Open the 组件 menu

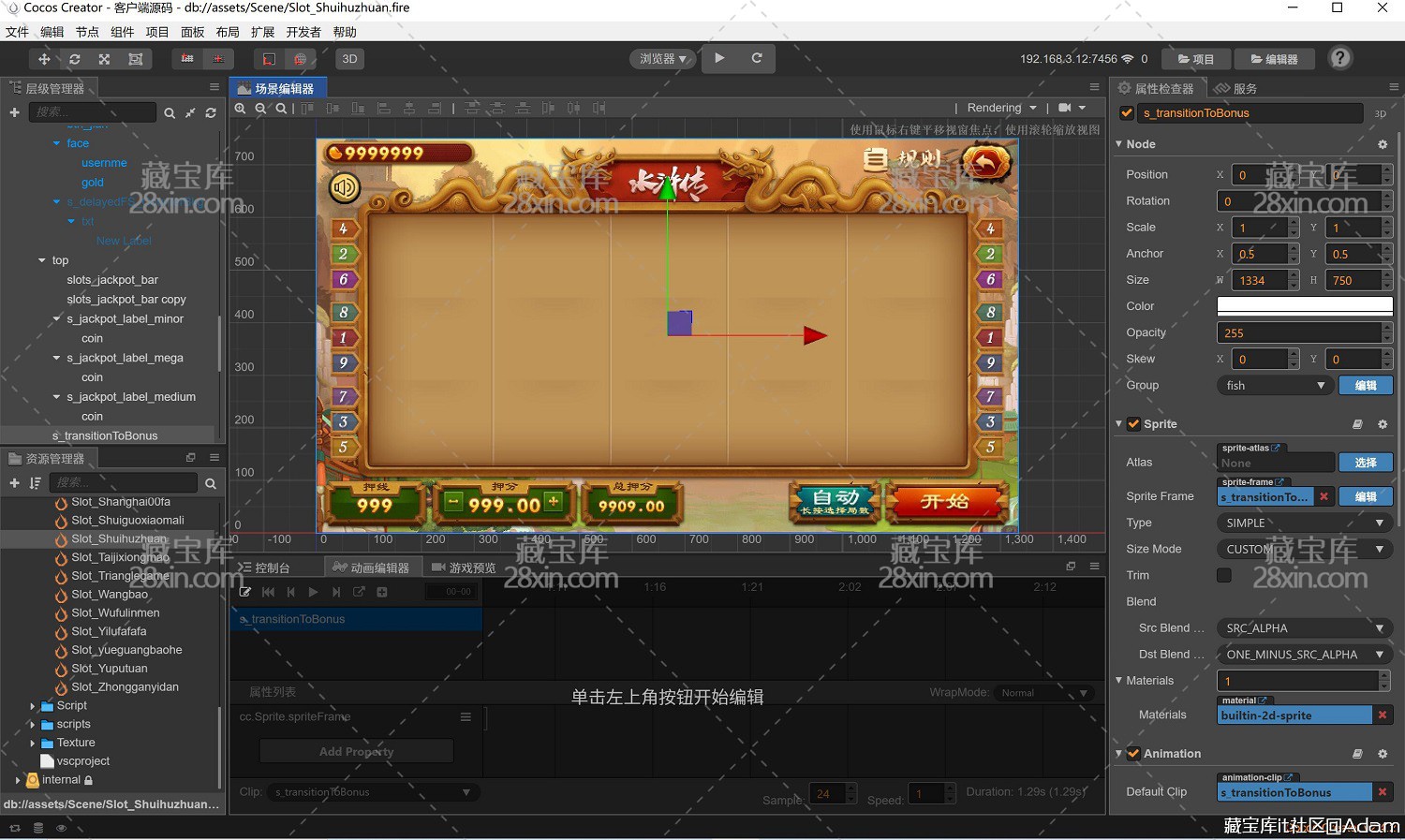coord(122,32)
